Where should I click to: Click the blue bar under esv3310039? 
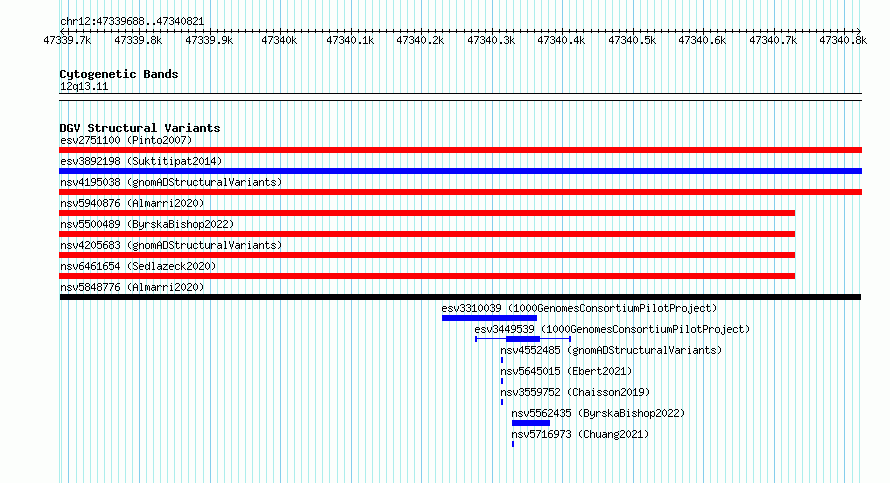click(489, 318)
